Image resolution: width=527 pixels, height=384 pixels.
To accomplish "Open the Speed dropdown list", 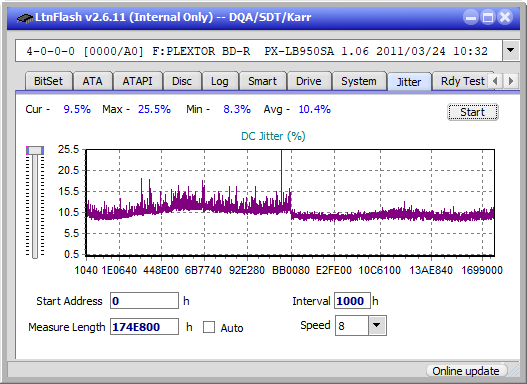I will point(377,325).
